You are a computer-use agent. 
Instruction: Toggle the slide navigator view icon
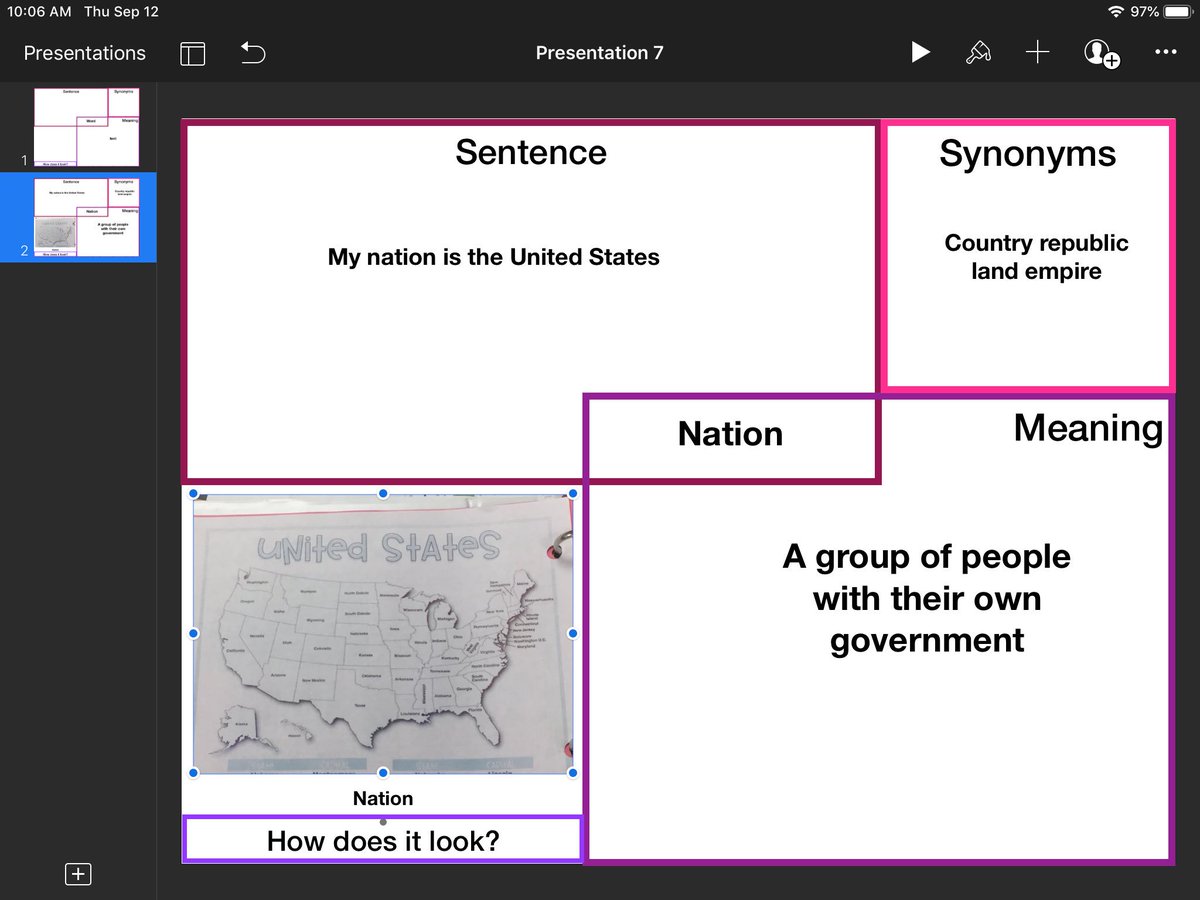click(x=193, y=53)
